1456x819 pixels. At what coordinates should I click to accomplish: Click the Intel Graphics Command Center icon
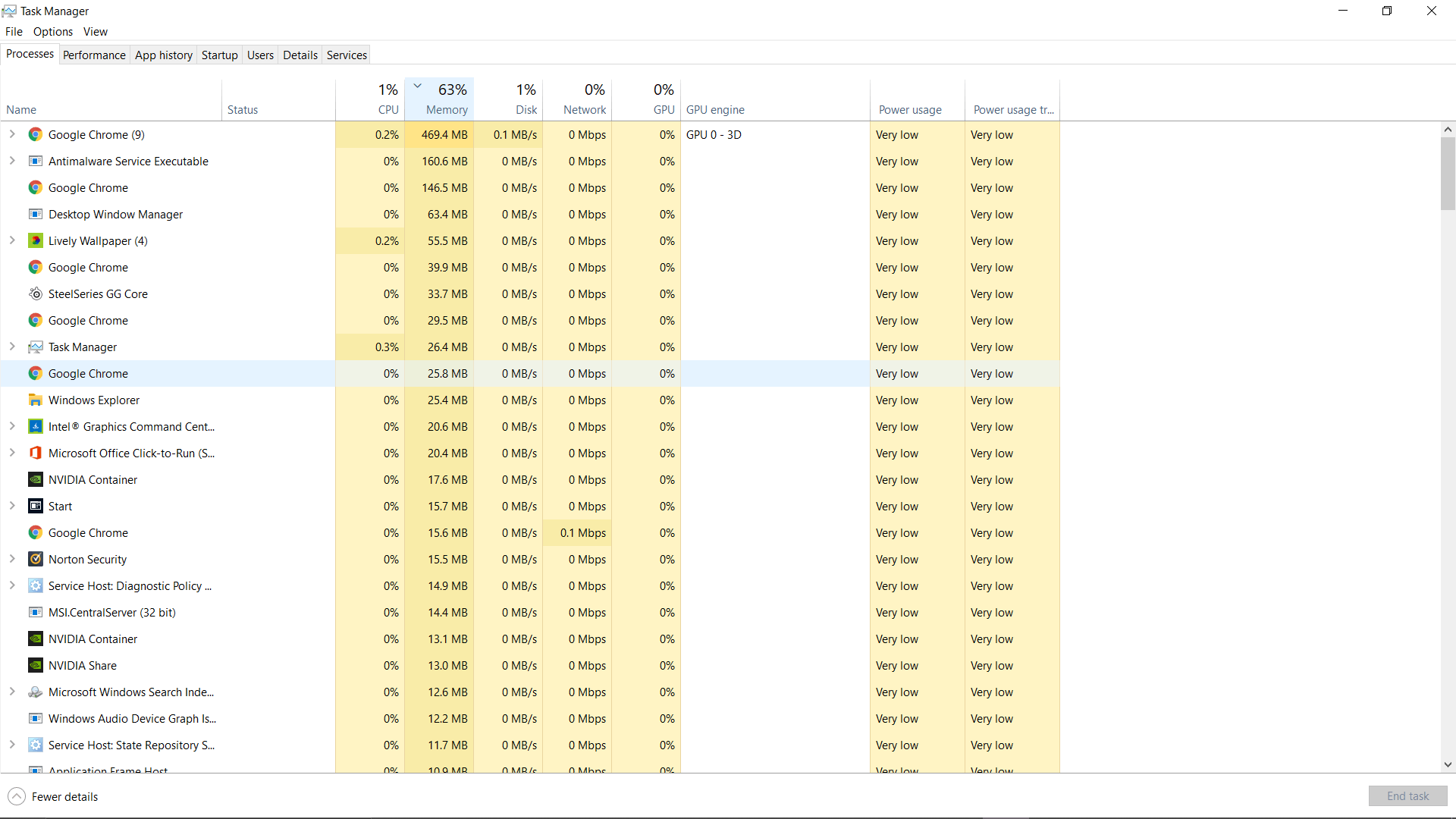(36, 427)
